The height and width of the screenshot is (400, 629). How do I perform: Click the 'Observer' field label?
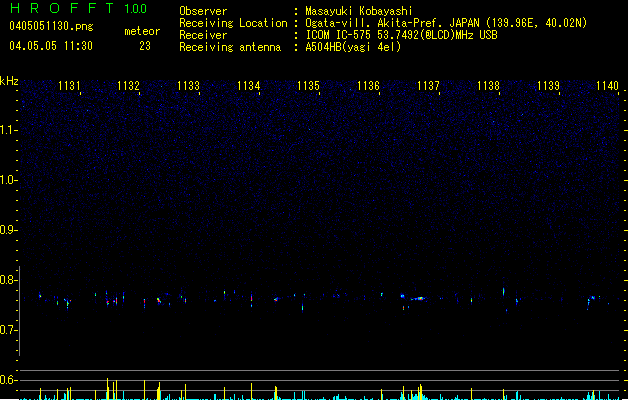click(x=203, y=11)
